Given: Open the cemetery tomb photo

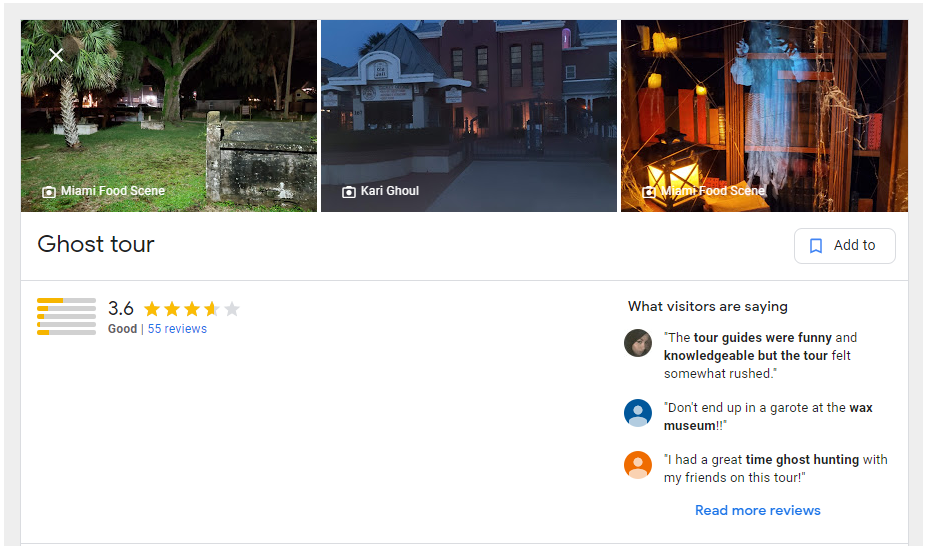Looking at the screenshot, I should point(169,116).
